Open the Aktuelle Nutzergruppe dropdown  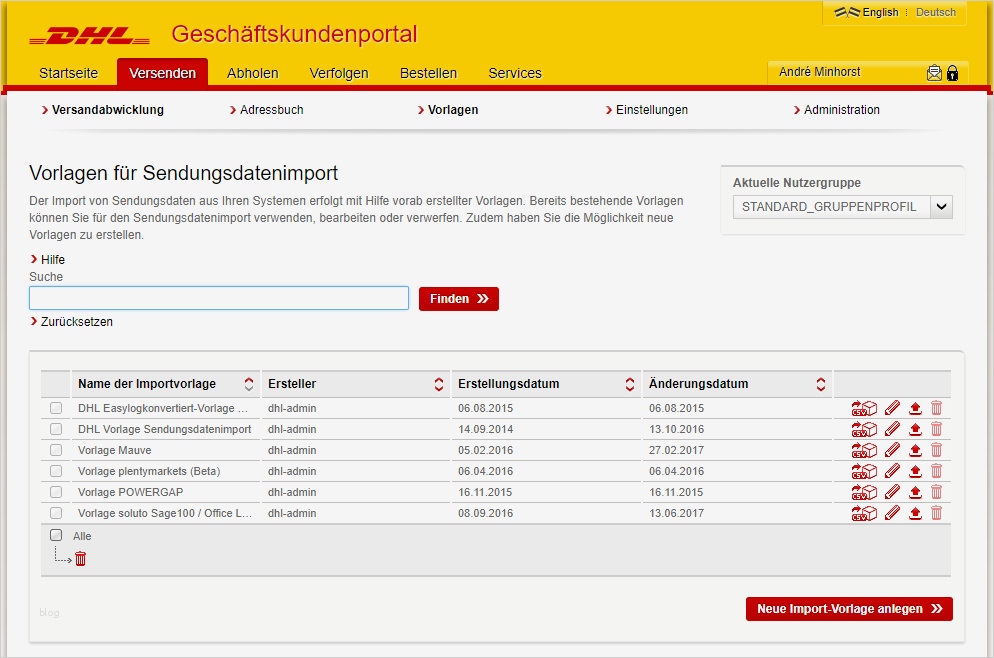pos(842,207)
